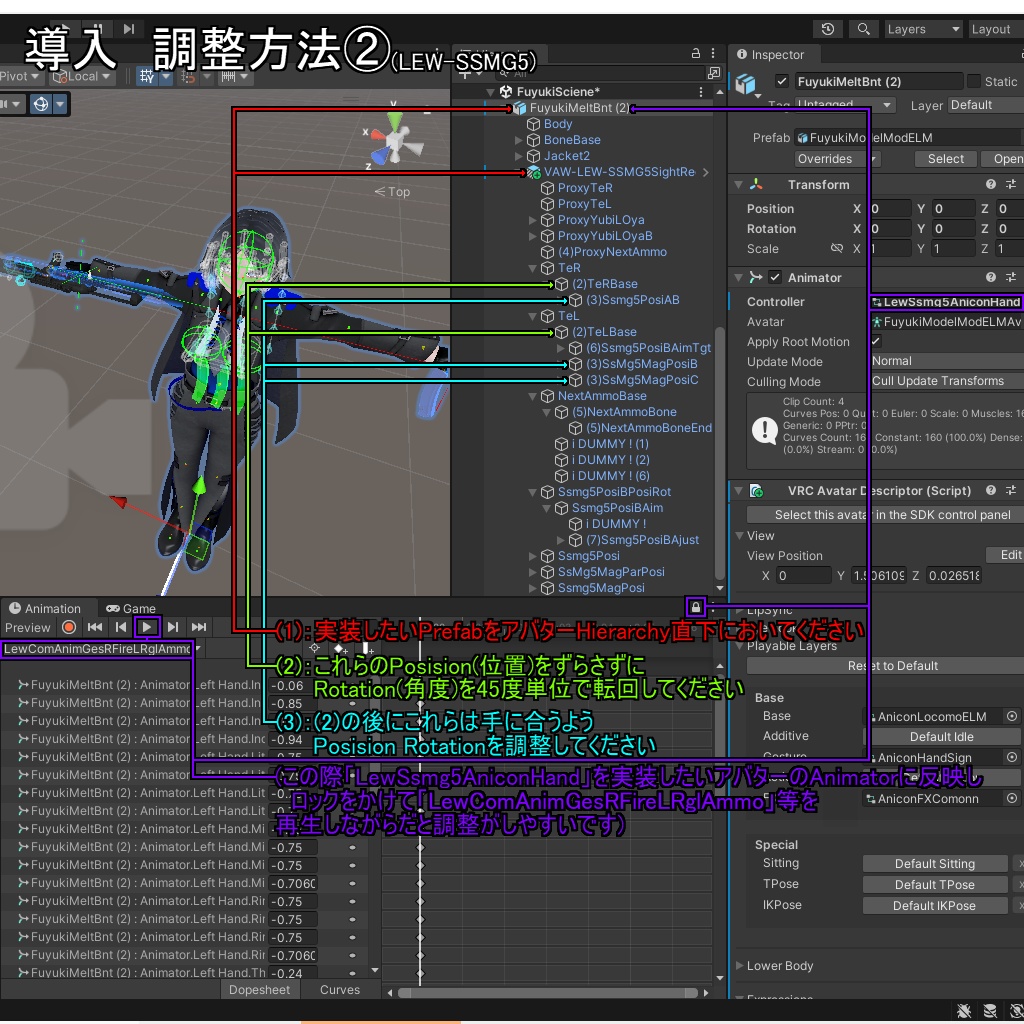This screenshot has height=1024, width=1024.
Task: Switch to the Game tab
Action: (131, 609)
